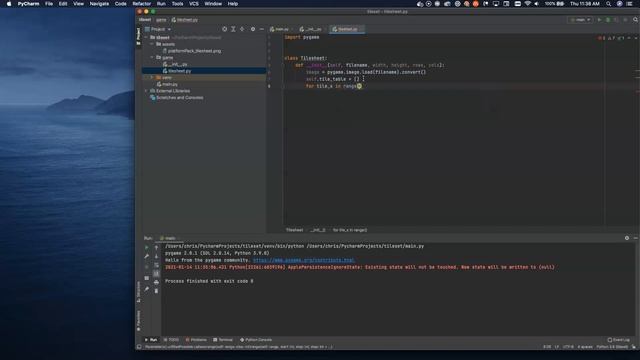Click line and column indicator in status bar
The height and width of the screenshot is (360, 640).
click(x=547, y=347)
